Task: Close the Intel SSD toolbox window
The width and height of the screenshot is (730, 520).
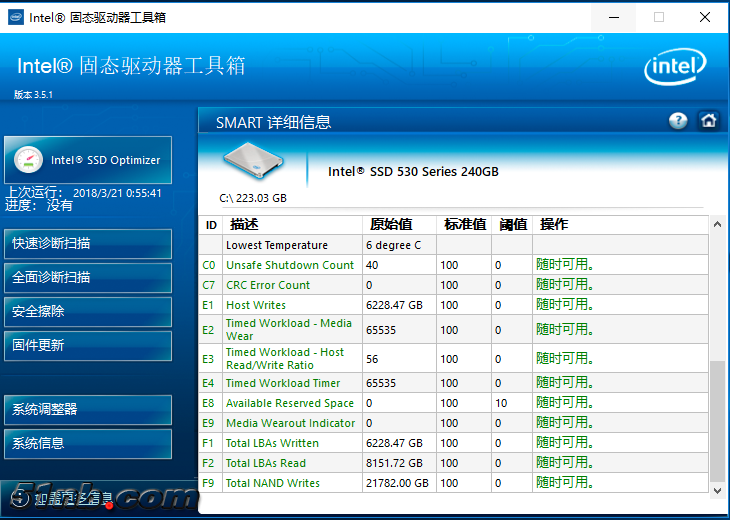Action: (706, 17)
